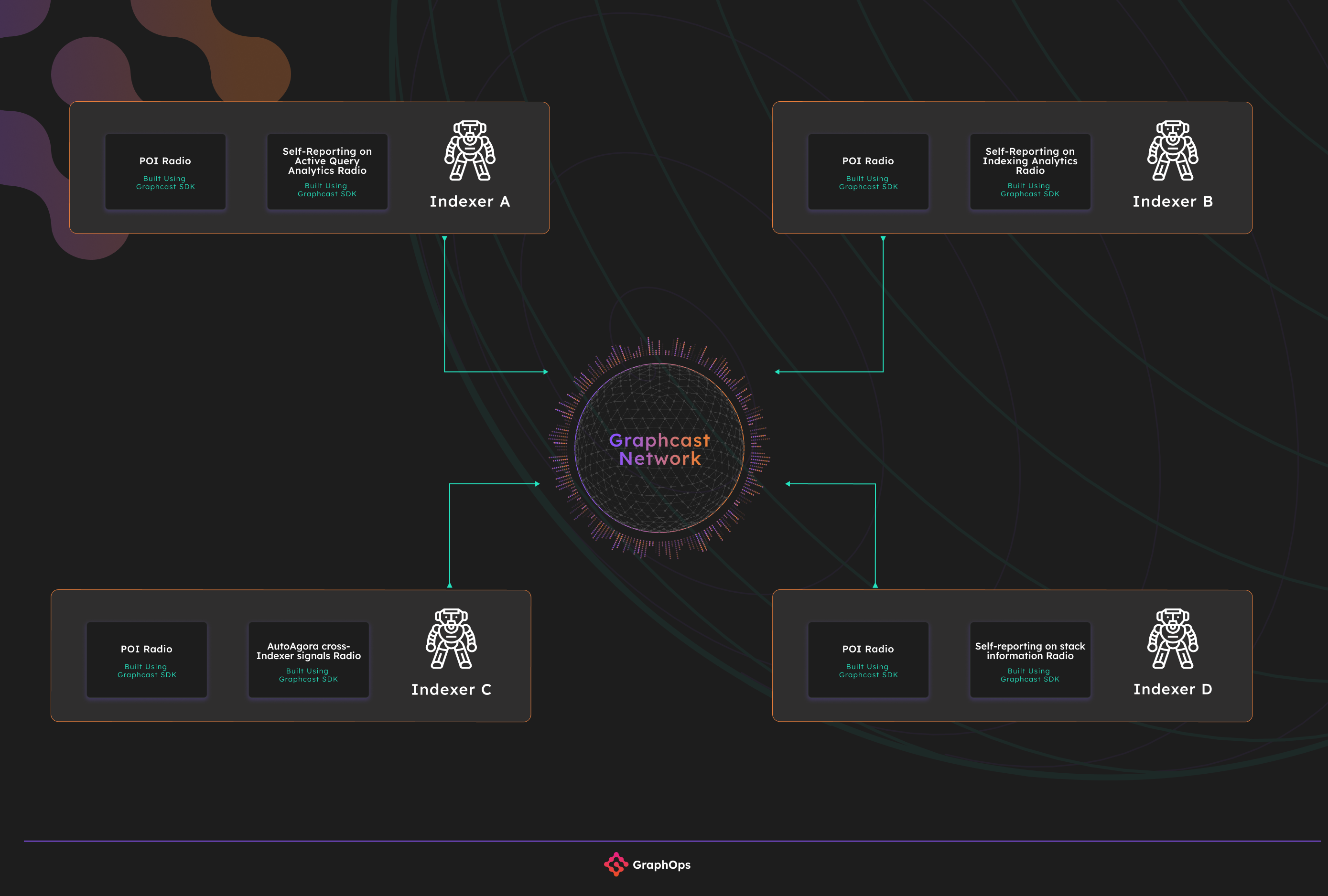Click the Indexer B robot icon
The height and width of the screenshot is (896, 1328).
[x=1173, y=150]
